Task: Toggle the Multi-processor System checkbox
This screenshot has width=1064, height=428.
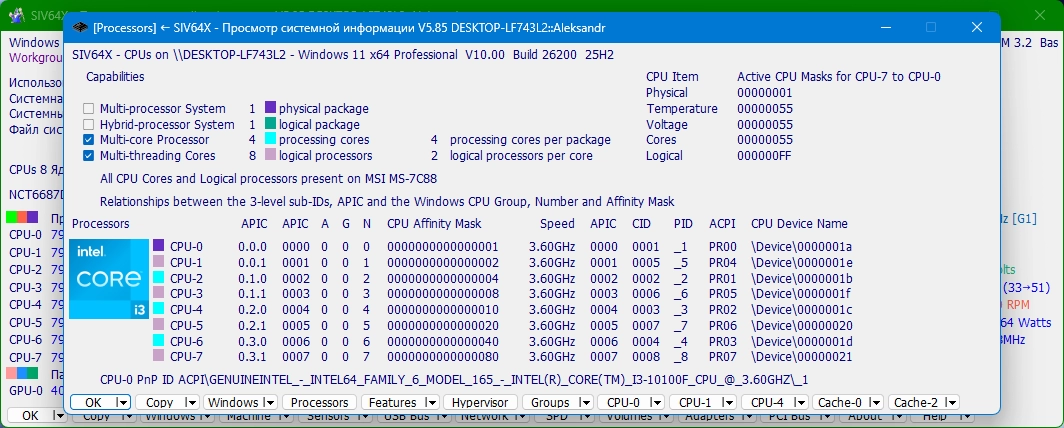Action: [88, 109]
